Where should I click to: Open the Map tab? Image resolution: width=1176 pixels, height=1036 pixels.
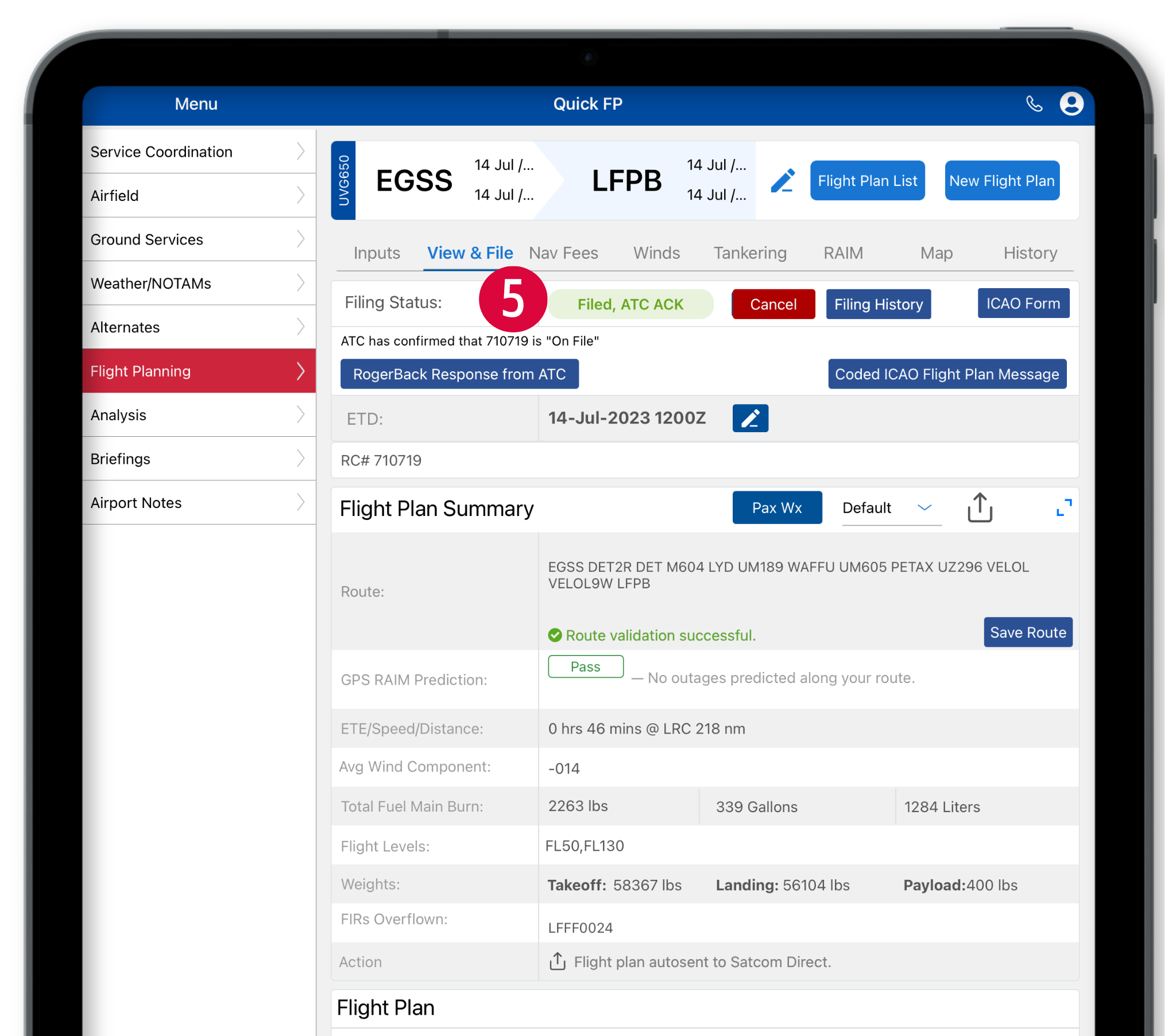point(936,253)
